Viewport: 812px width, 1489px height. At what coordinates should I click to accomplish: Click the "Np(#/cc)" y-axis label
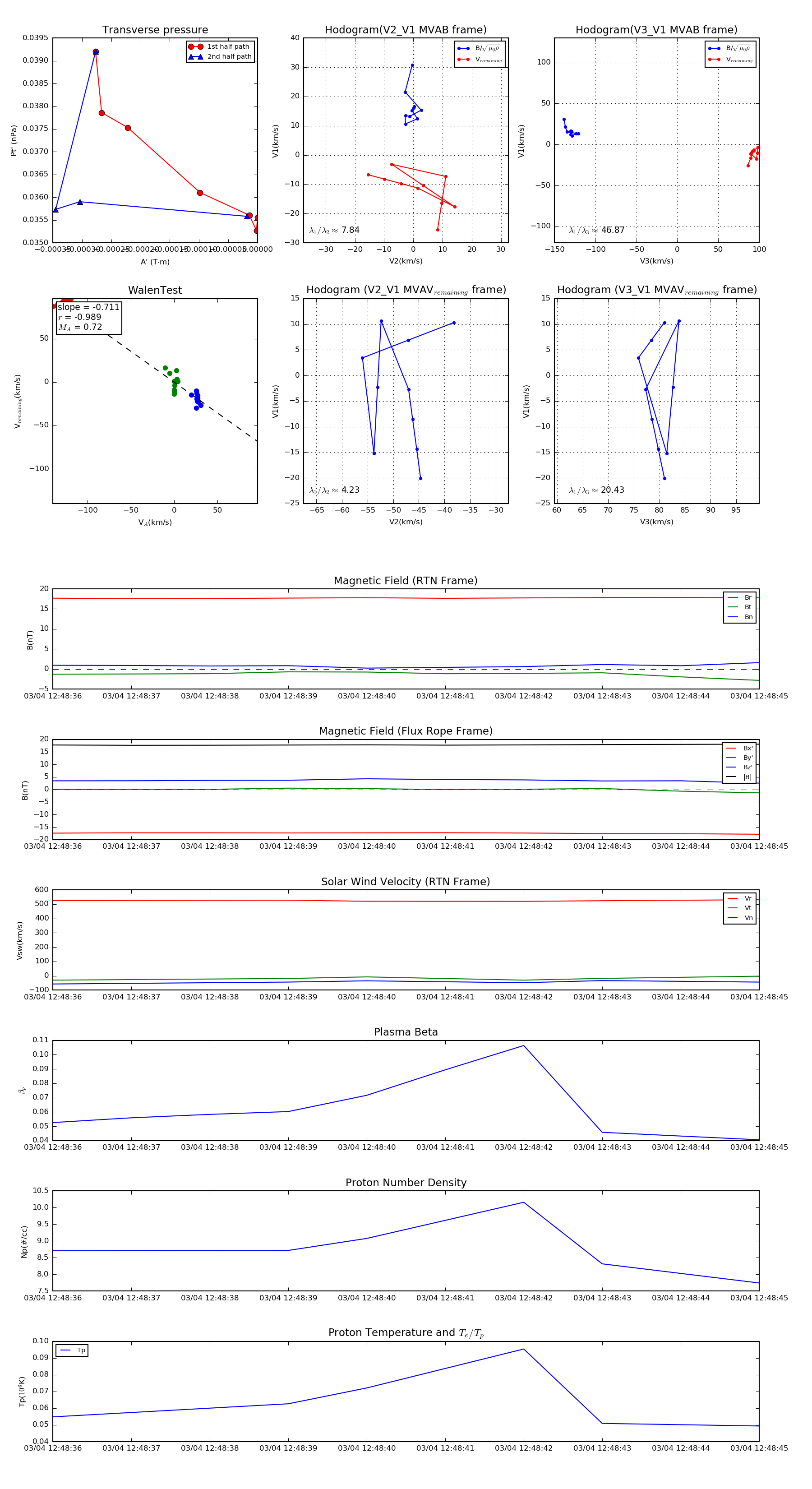pos(24,1242)
